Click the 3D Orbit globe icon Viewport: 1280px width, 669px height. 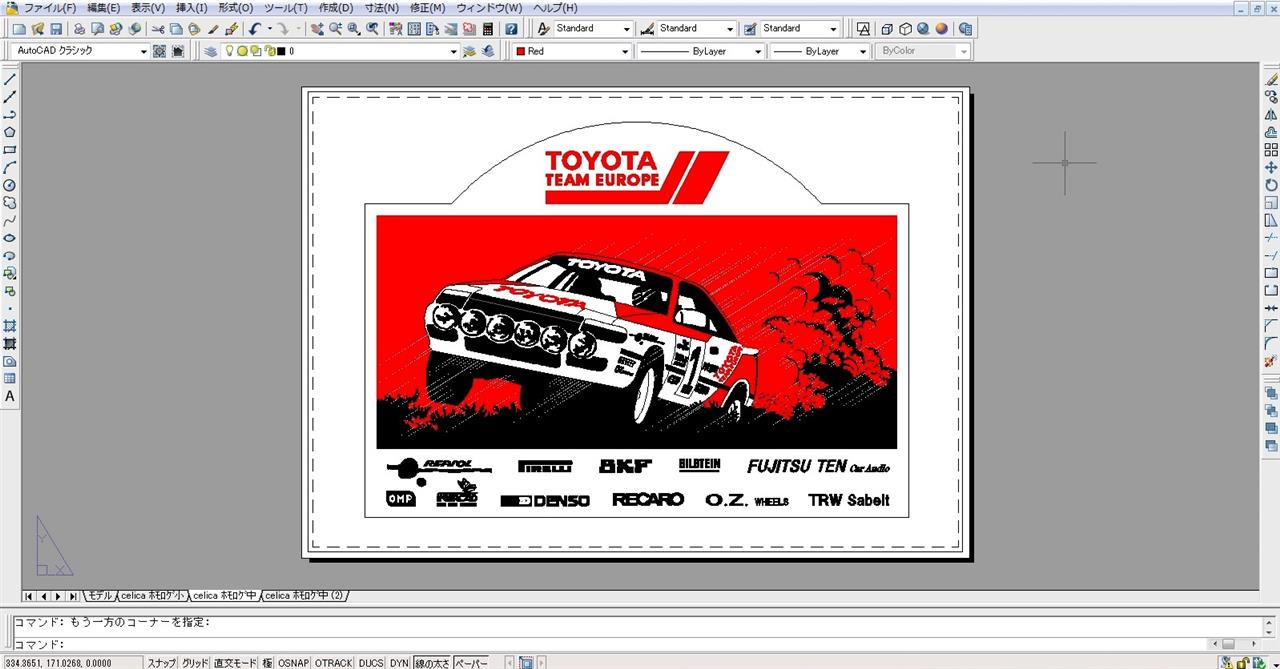[923, 29]
